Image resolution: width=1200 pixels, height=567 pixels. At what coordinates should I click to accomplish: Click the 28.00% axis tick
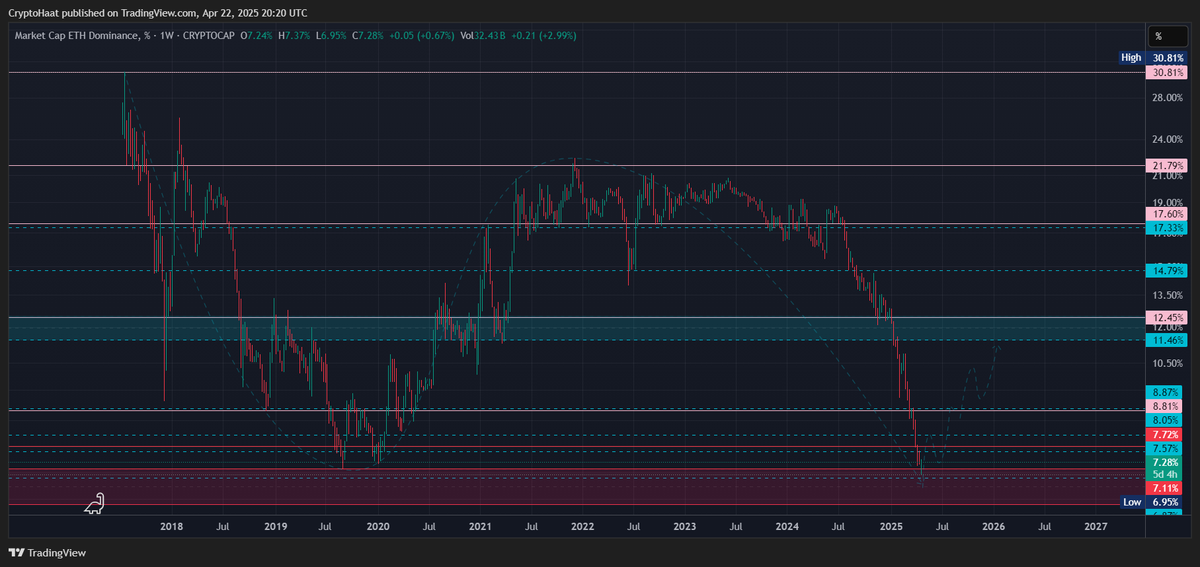[1167, 97]
